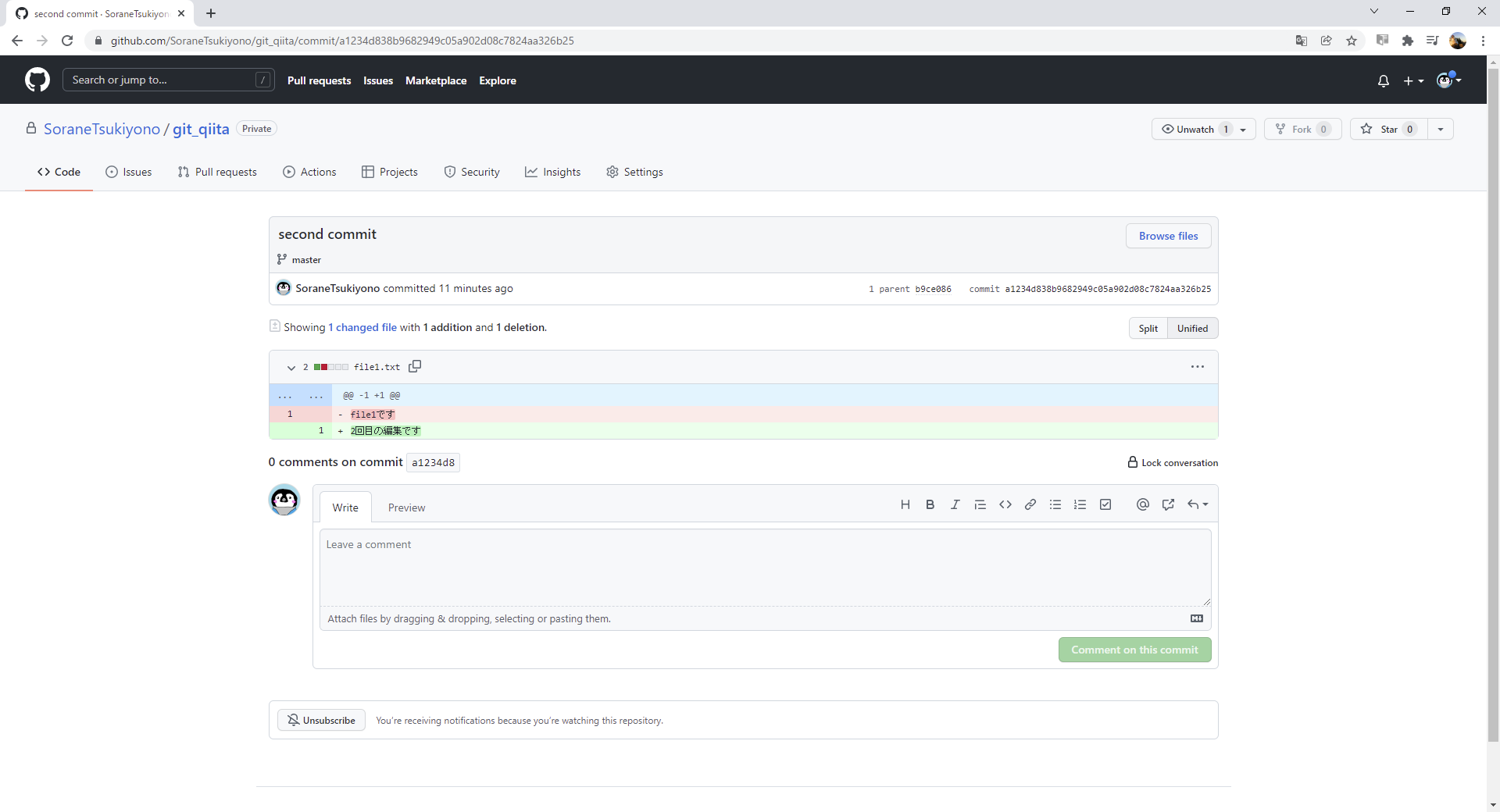Insert code formatting in comment
This screenshot has width=1500, height=812.
[x=1005, y=504]
